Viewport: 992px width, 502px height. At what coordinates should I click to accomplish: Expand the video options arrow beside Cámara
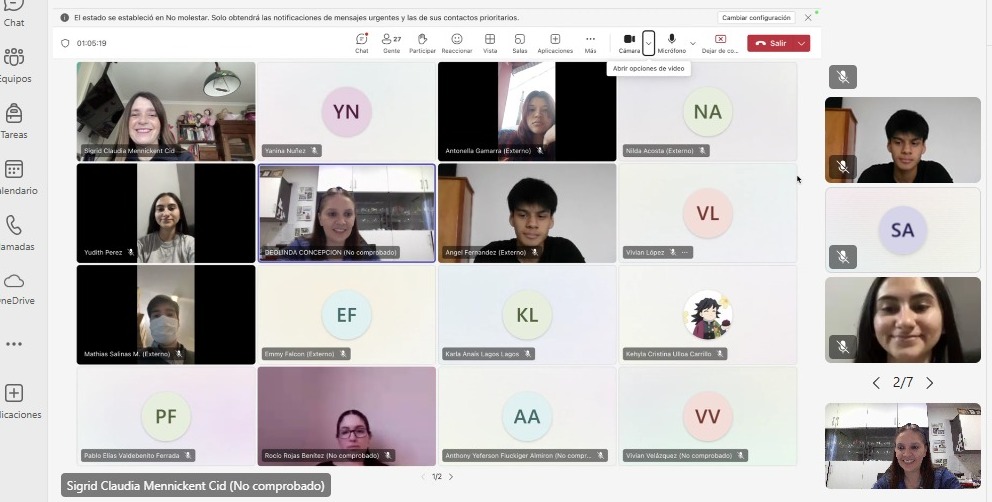[649, 43]
